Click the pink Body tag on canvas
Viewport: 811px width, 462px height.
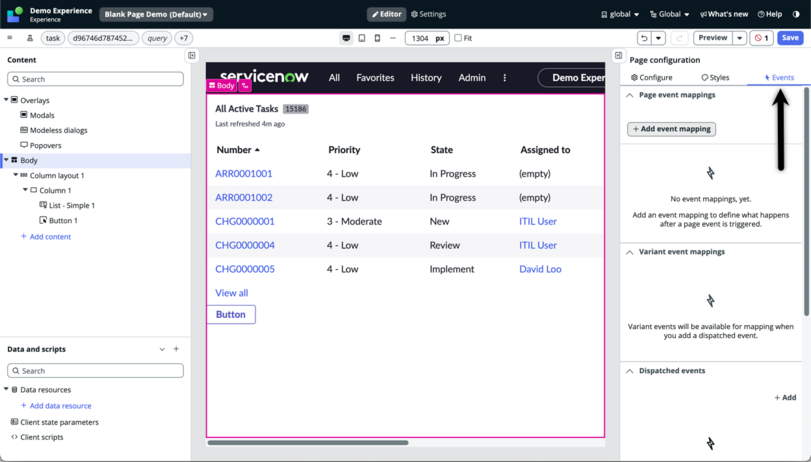click(x=221, y=86)
